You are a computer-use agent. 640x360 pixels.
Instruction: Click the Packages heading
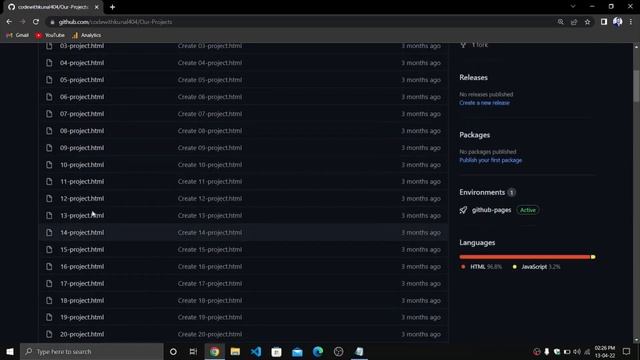474,135
